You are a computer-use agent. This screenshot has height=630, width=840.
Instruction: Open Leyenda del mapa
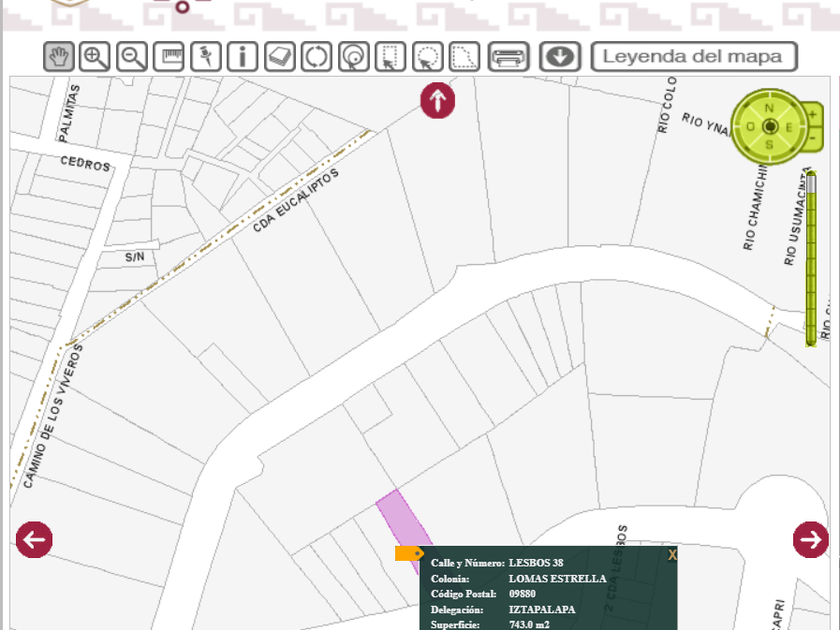[x=693, y=57]
